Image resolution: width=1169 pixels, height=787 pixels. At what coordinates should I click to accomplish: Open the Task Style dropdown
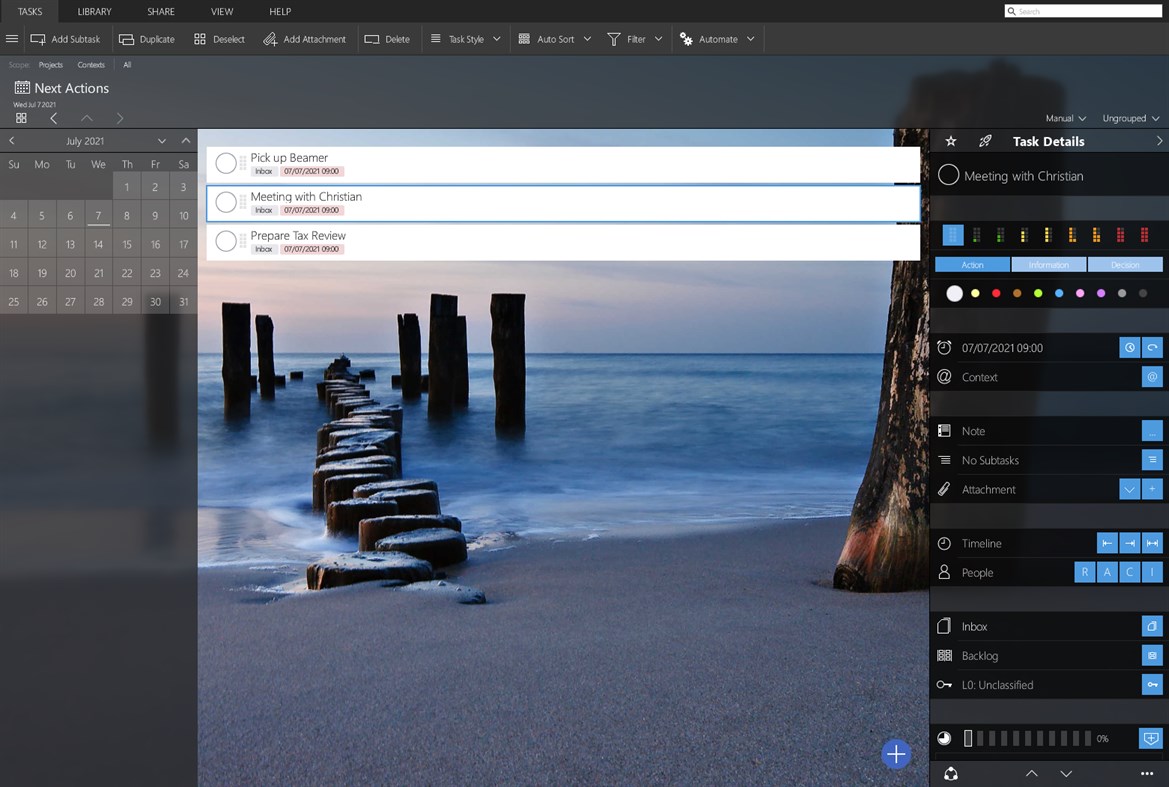(x=465, y=39)
